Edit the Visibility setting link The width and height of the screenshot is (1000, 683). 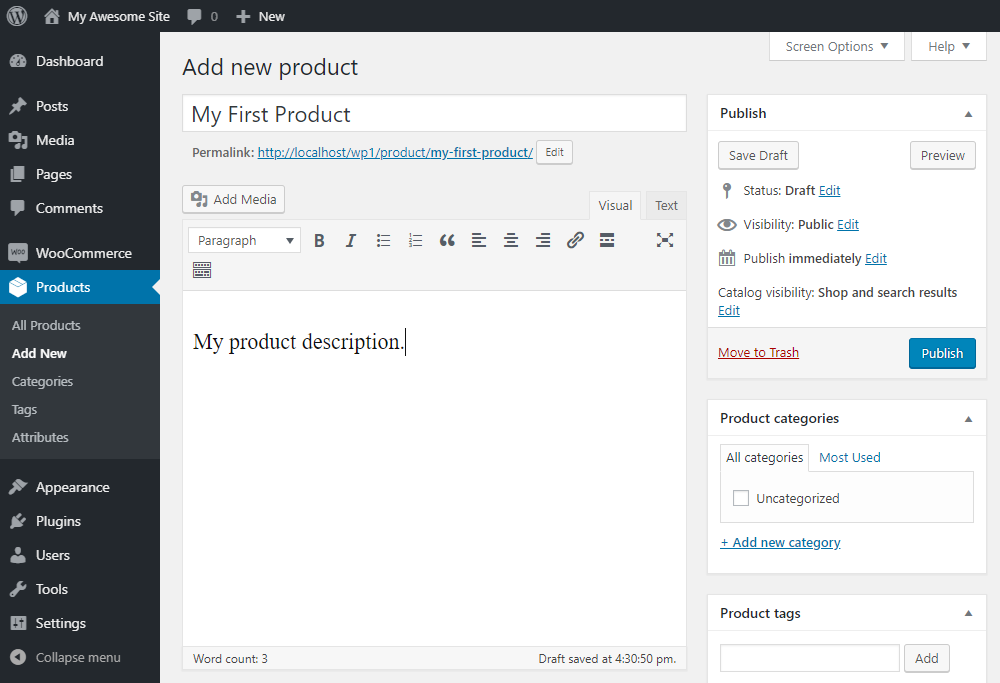click(x=848, y=224)
